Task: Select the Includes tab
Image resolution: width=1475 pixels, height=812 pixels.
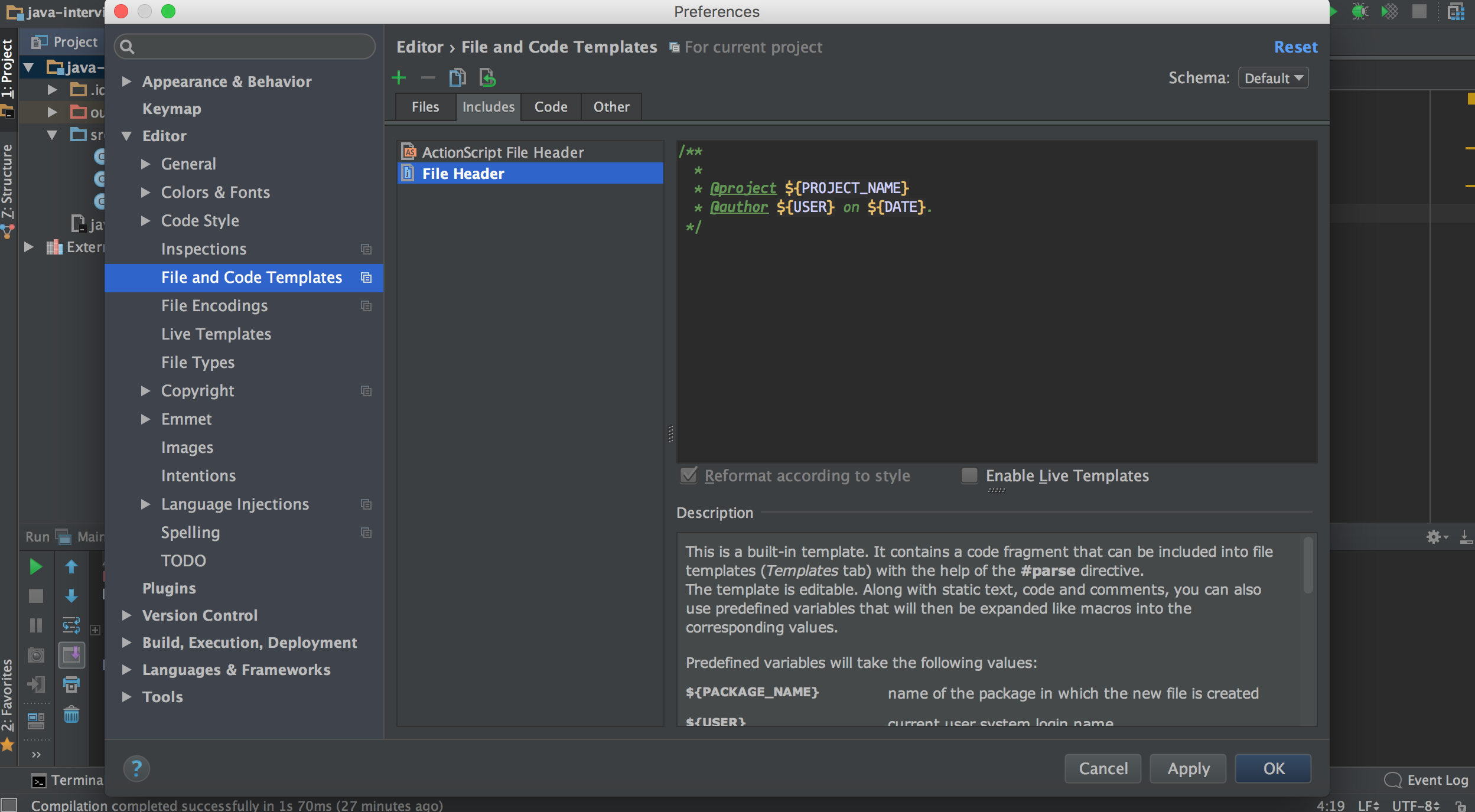Action: point(489,107)
